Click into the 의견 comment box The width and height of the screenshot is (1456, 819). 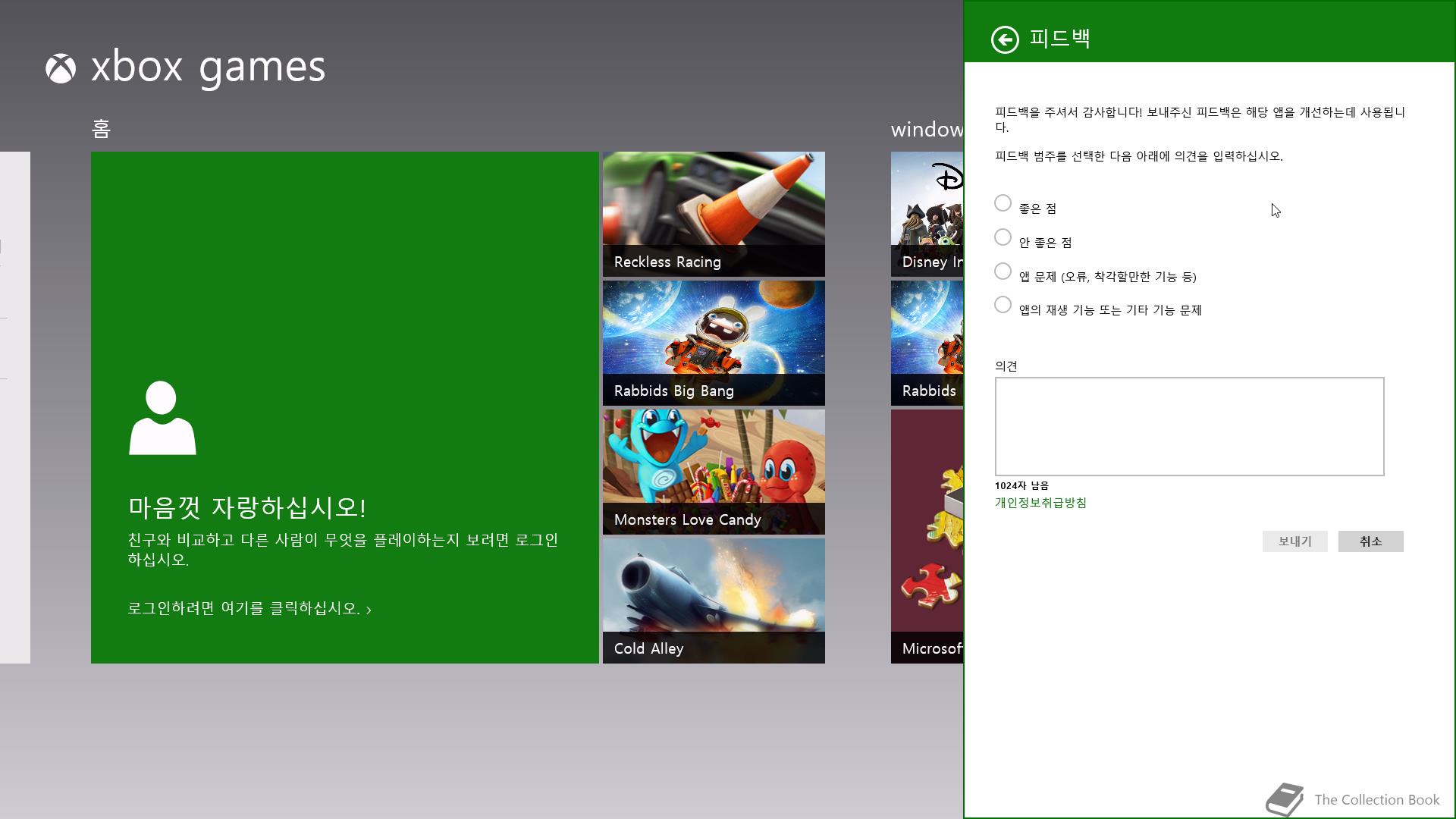pos(1189,426)
